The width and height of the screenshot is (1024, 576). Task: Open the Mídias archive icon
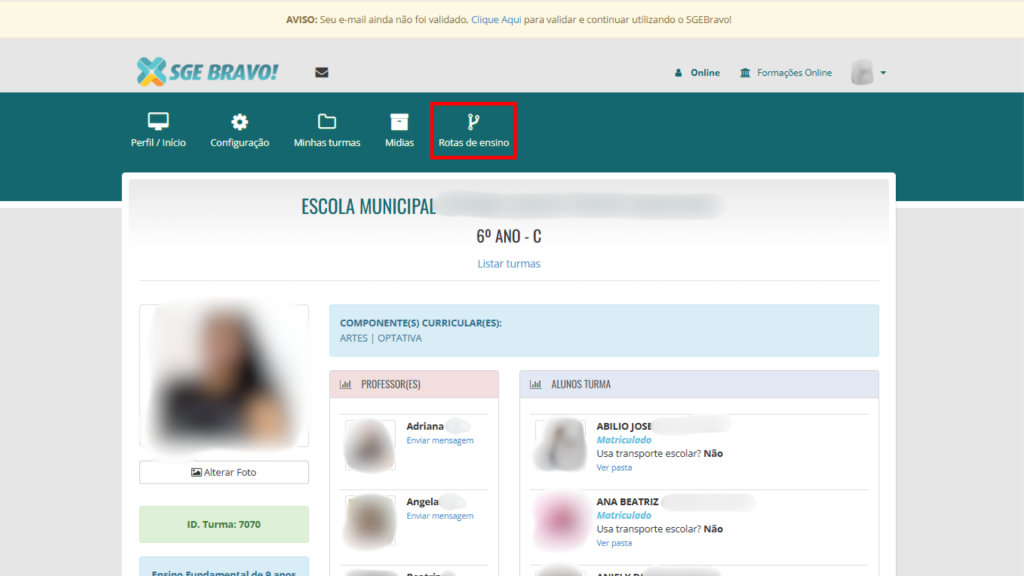(x=399, y=122)
